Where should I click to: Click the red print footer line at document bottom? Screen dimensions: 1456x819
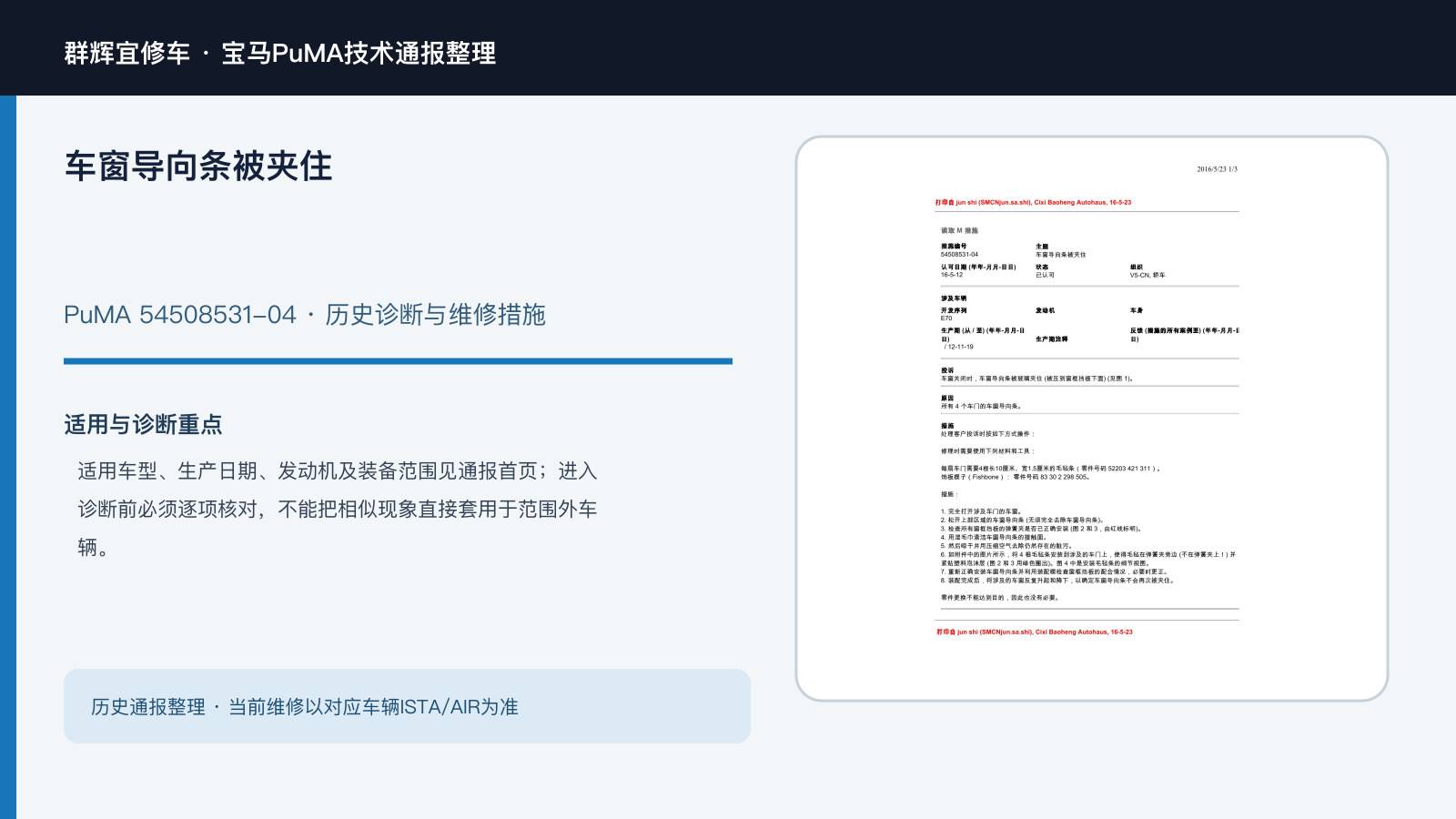click(1035, 632)
